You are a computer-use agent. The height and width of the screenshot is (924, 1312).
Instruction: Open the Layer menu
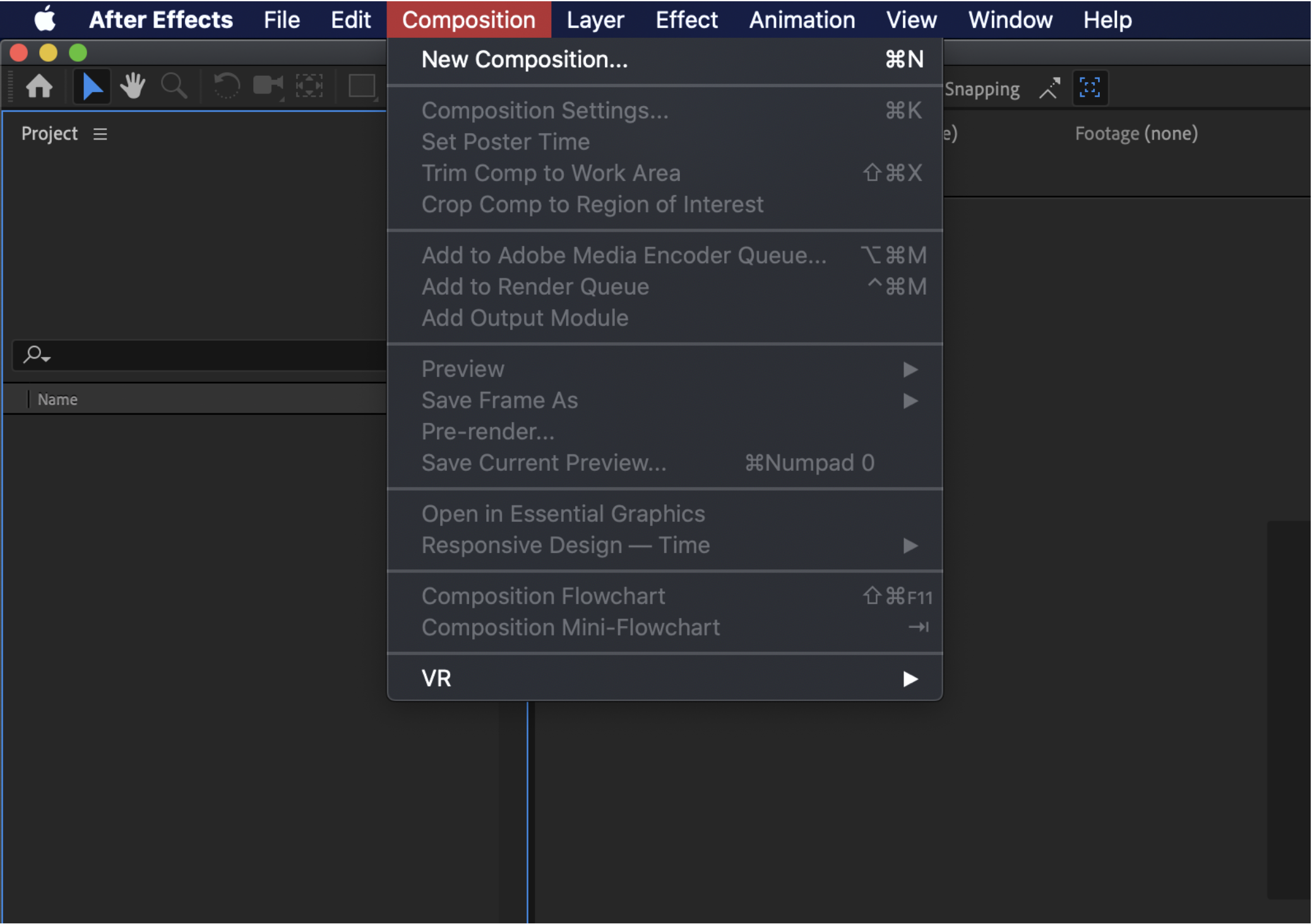595,20
